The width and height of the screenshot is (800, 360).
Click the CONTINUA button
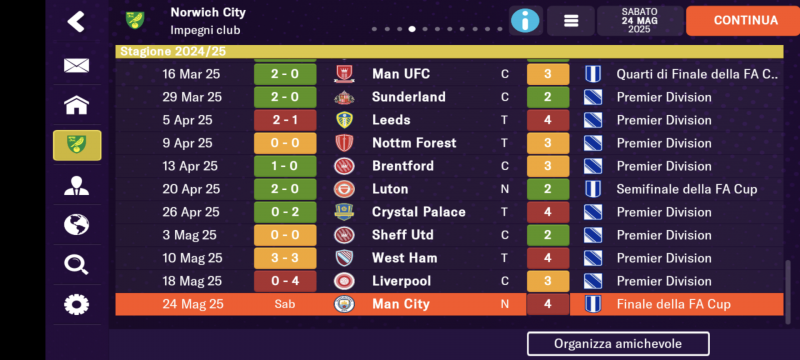click(x=745, y=21)
